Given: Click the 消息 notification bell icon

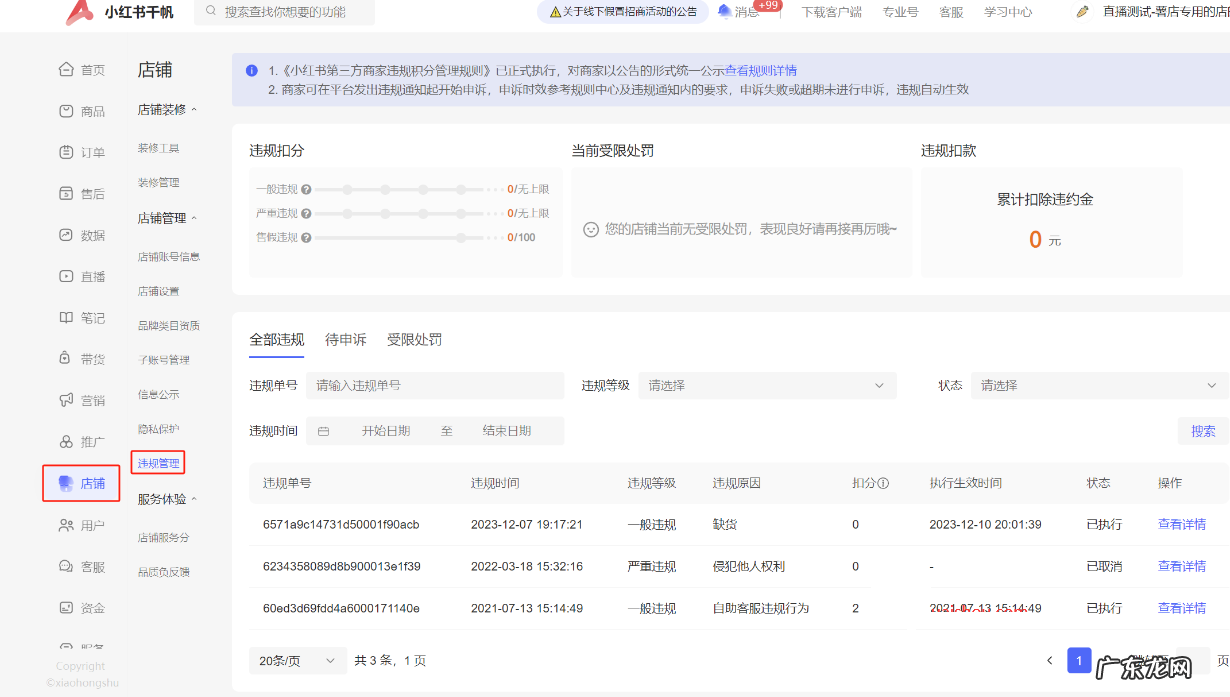Looking at the screenshot, I should 724,12.
